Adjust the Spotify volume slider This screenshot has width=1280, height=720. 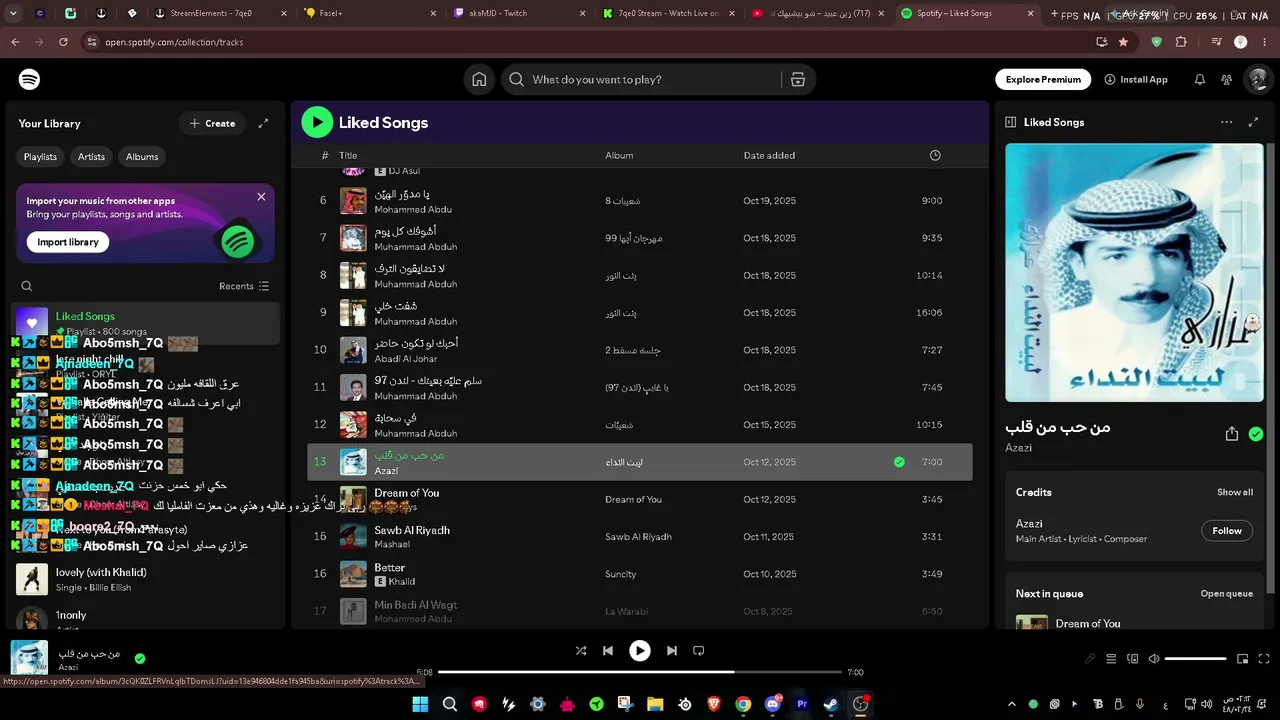point(1196,659)
